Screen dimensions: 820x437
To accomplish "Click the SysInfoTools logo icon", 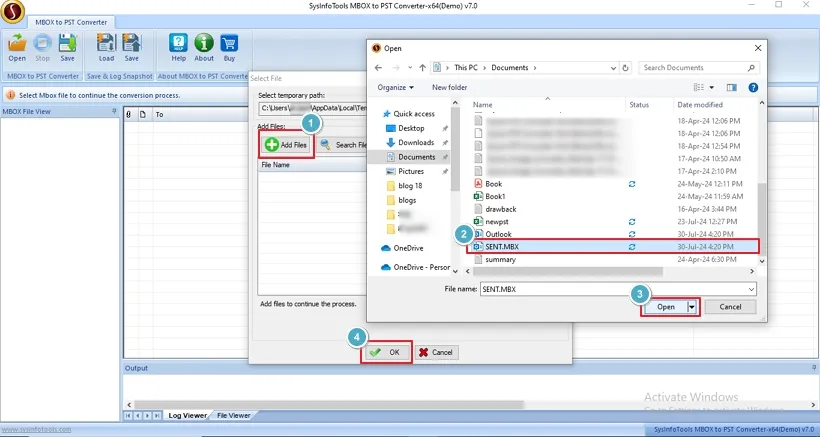I will coord(12,12).
